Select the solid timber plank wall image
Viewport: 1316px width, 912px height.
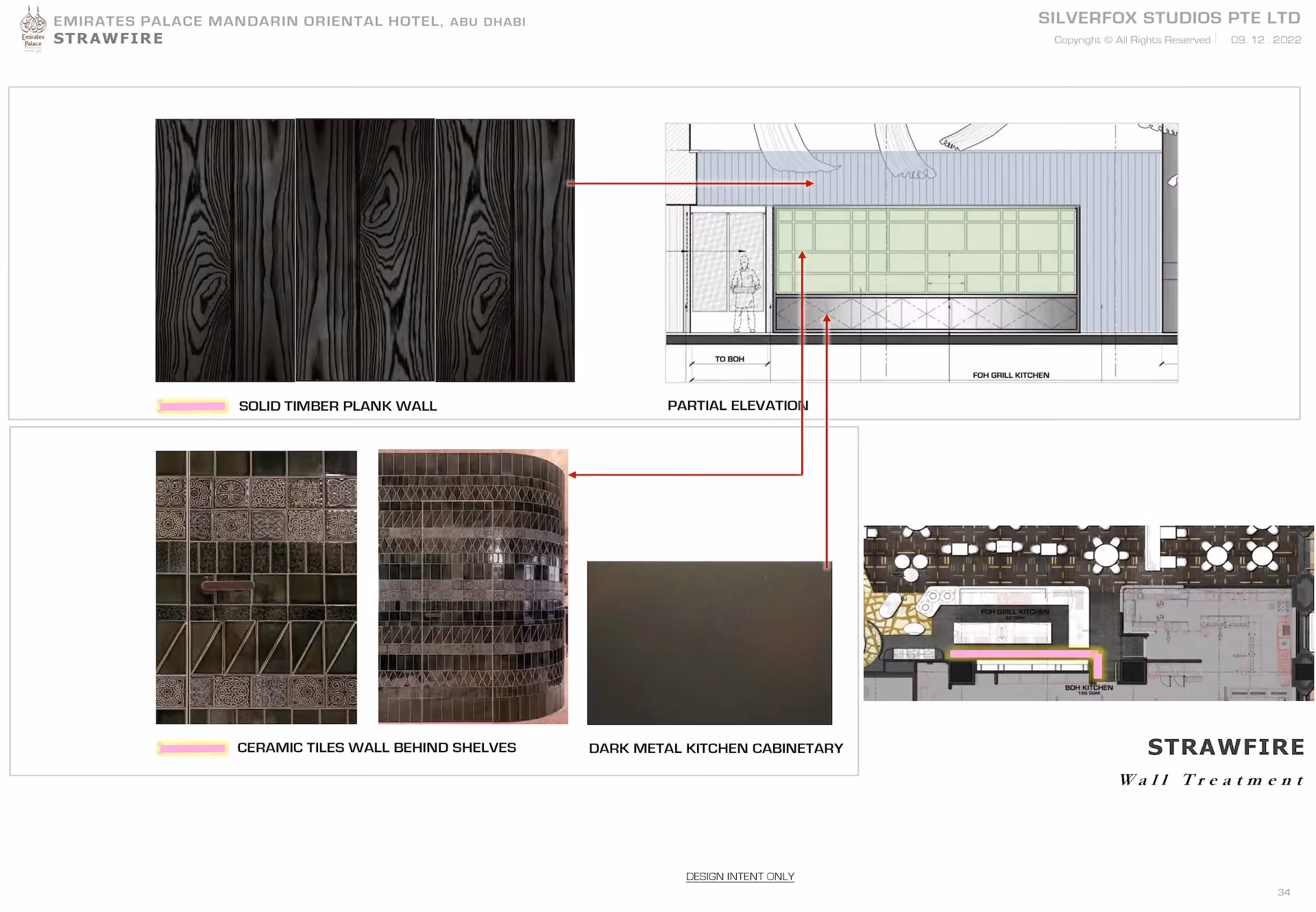pyautogui.click(x=365, y=250)
